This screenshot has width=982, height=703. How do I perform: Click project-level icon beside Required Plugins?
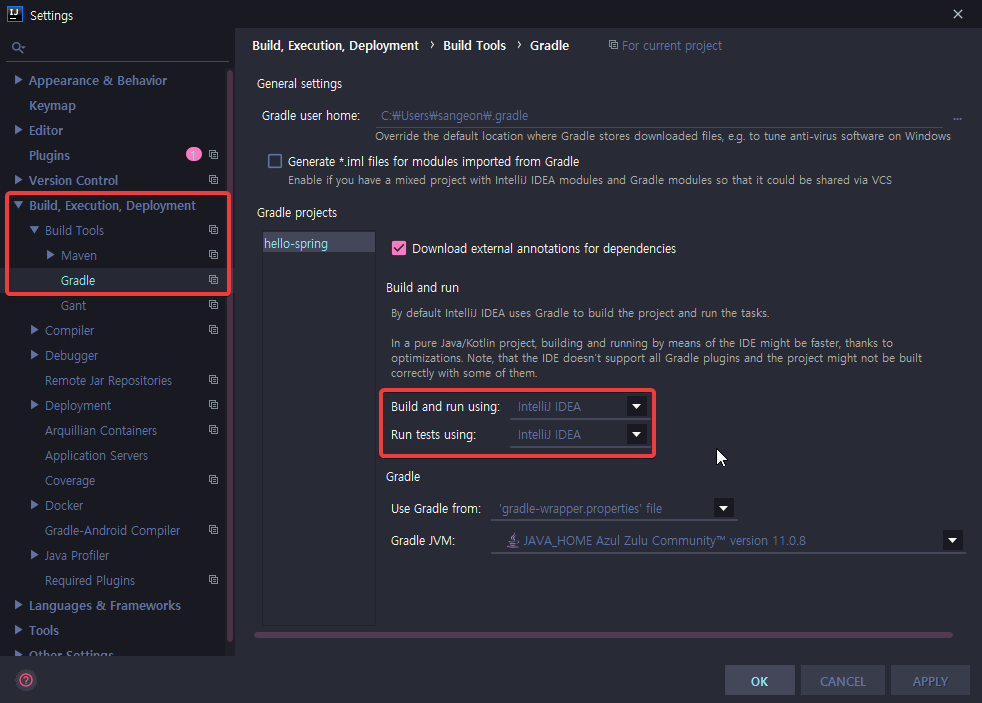pyautogui.click(x=214, y=580)
